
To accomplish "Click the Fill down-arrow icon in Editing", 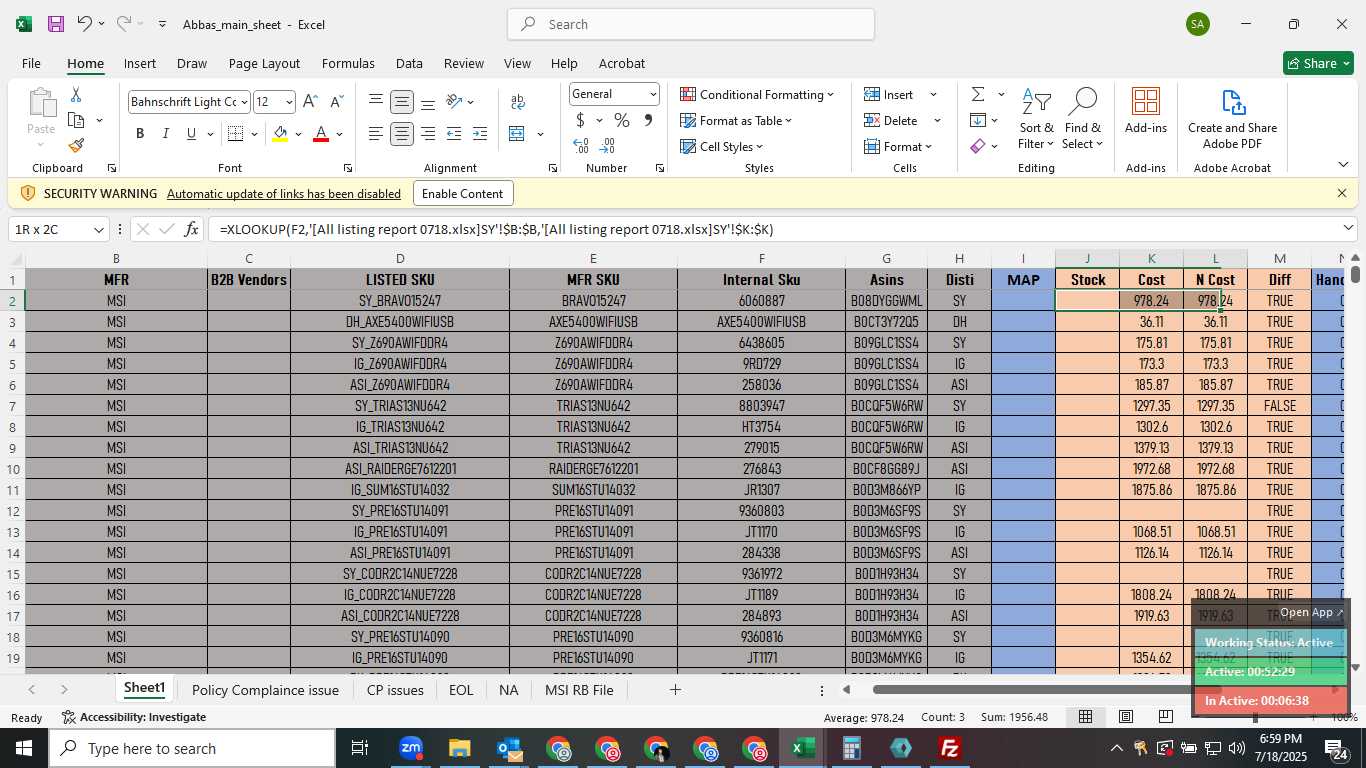I will click(x=978, y=120).
